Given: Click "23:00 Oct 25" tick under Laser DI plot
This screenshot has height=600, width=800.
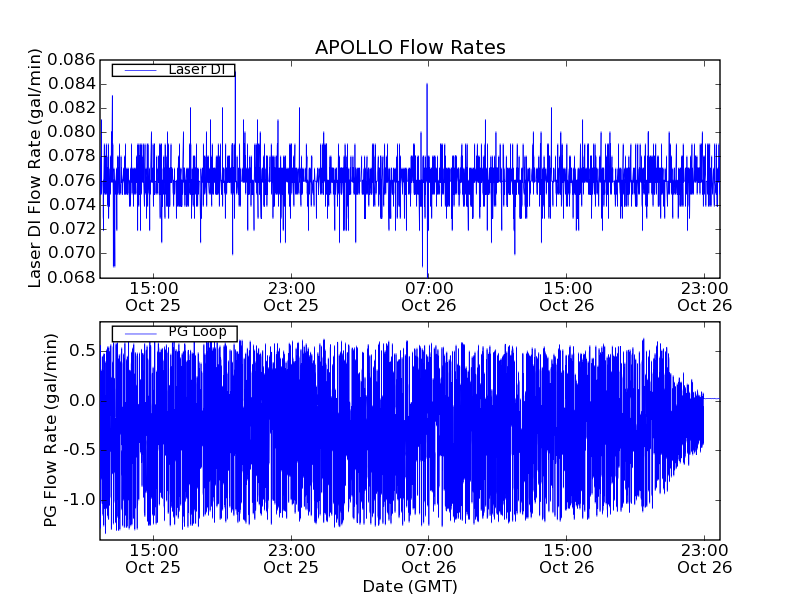Looking at the screenshot, I should [x=291, y=297].
